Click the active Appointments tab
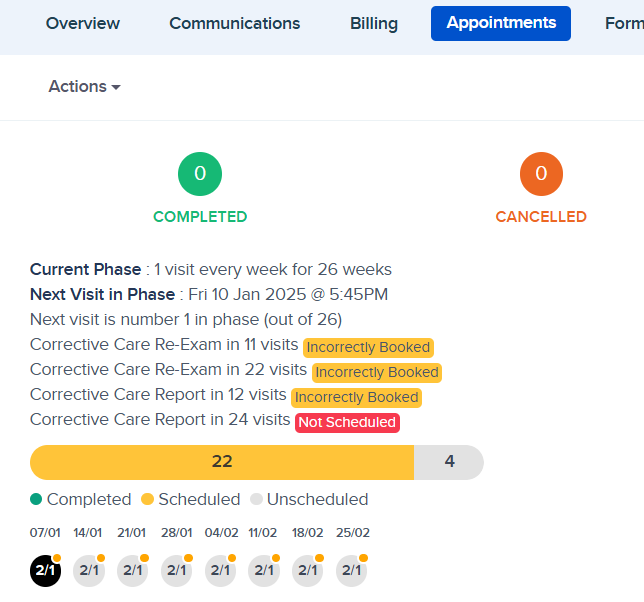 click(x=501, y=23)
